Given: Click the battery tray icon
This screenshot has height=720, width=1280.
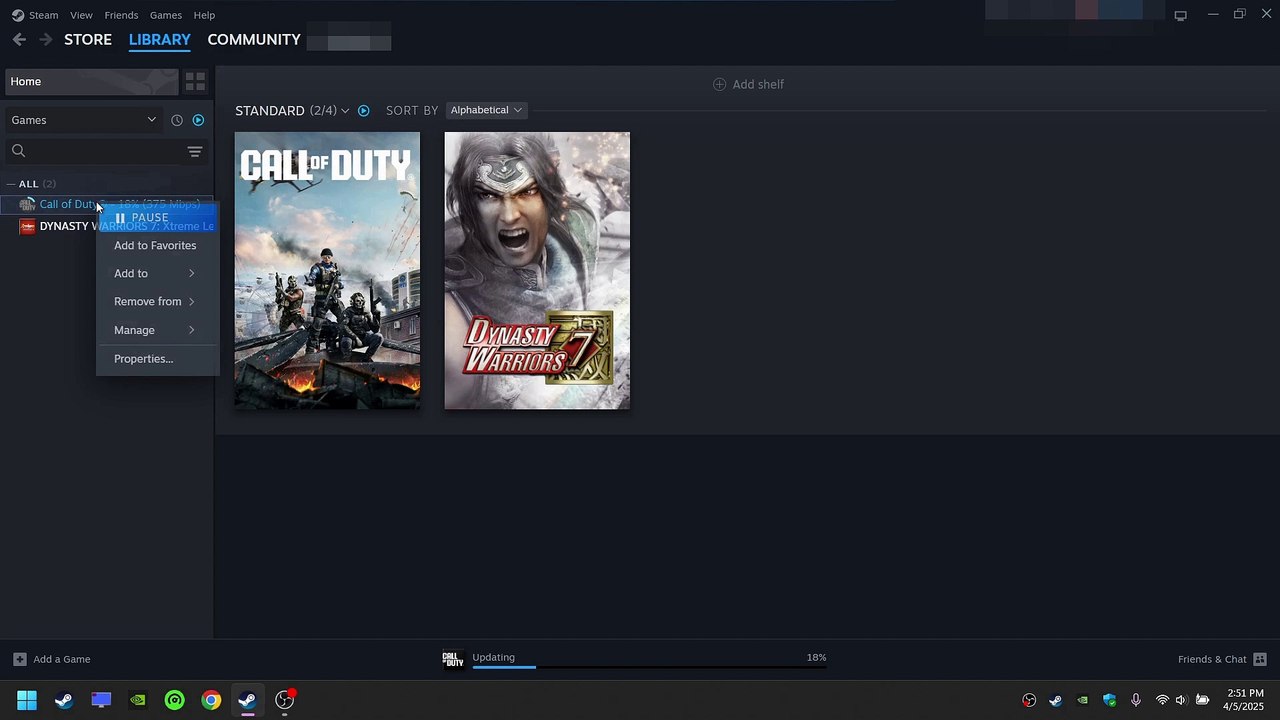Looking at the screenshot, I should [1203, 700].
